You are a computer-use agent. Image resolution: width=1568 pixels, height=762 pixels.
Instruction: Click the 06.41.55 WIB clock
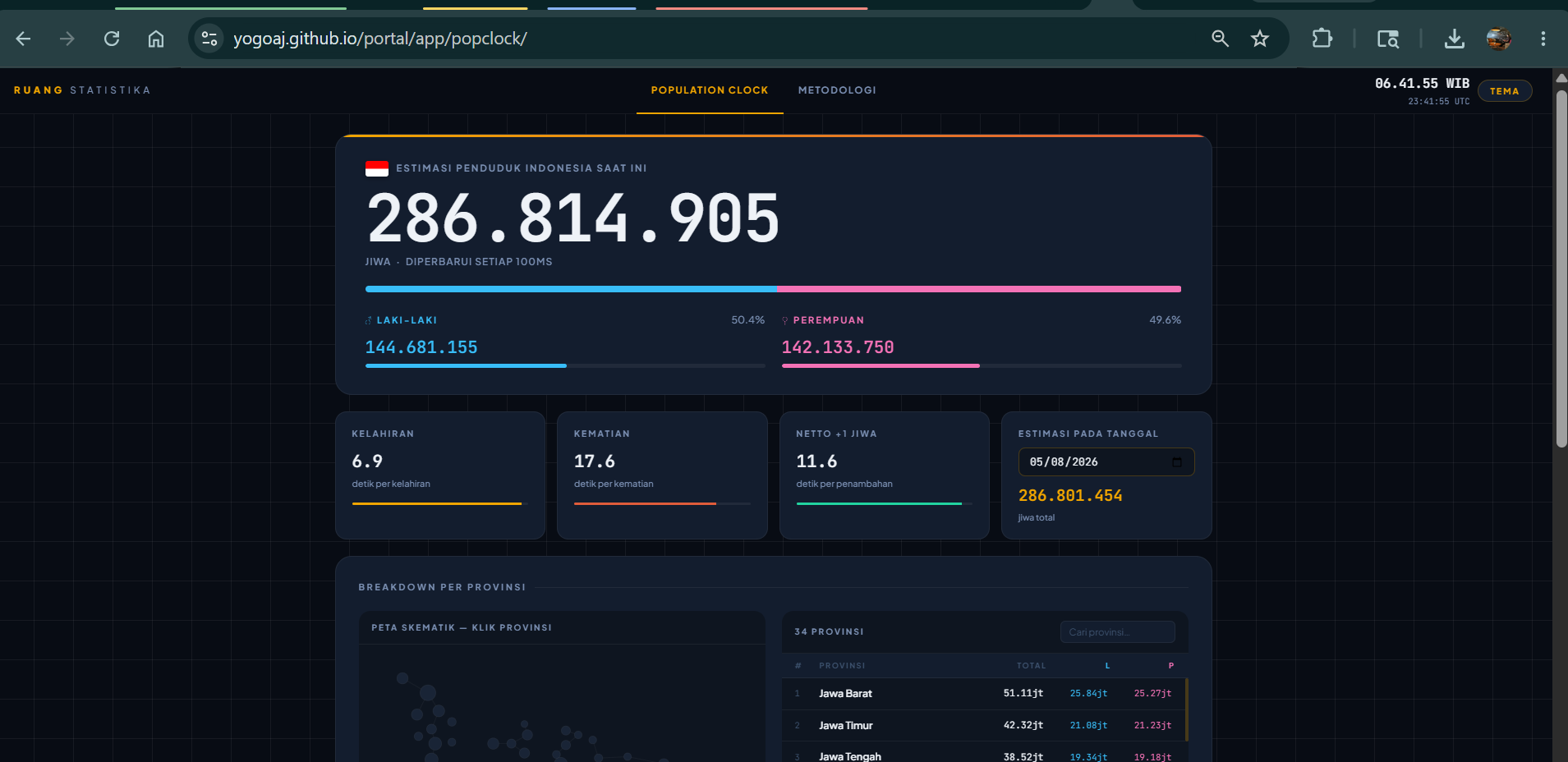1422,84
